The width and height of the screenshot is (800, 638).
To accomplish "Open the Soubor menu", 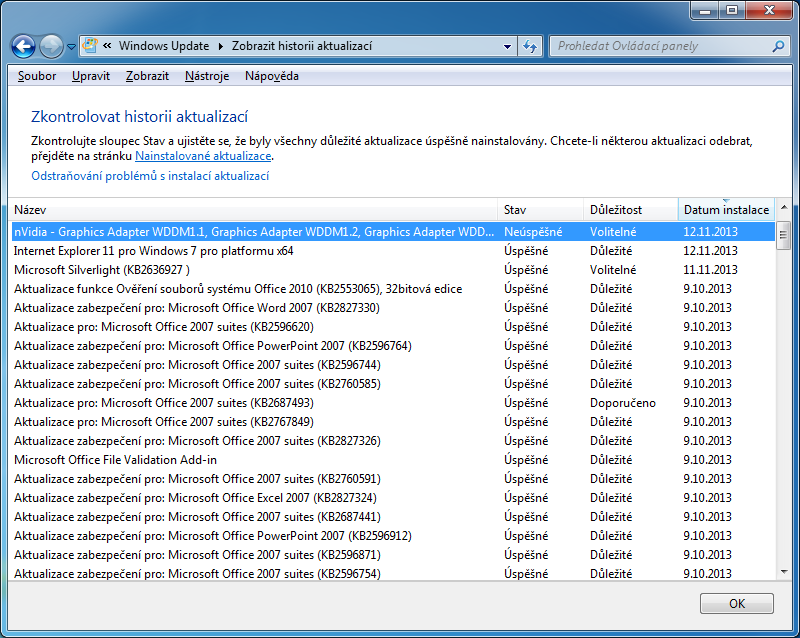I will point(37,76).
